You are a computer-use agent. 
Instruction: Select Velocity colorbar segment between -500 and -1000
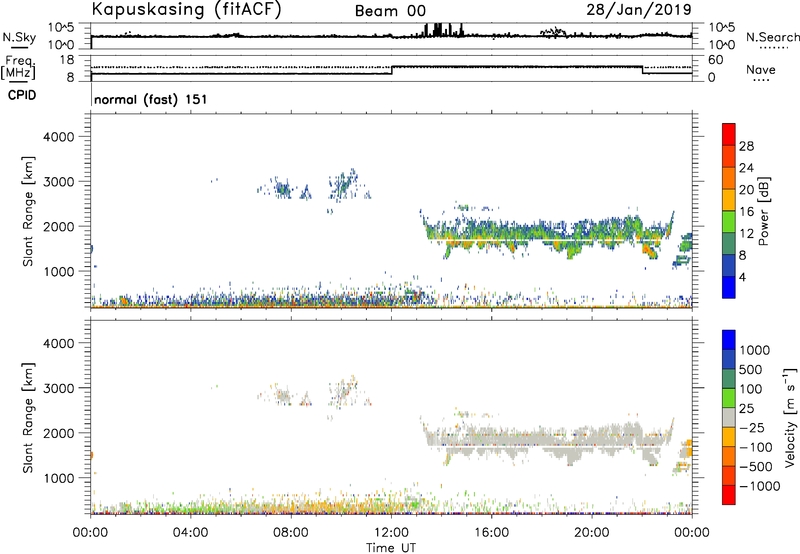click(x=729, y=475)
